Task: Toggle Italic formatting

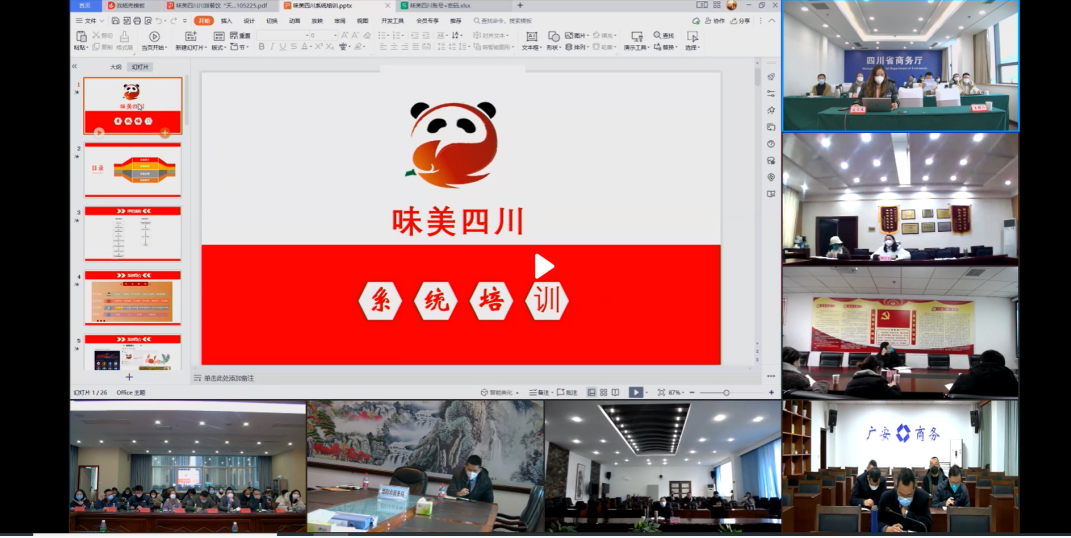Action: [272, 47]
